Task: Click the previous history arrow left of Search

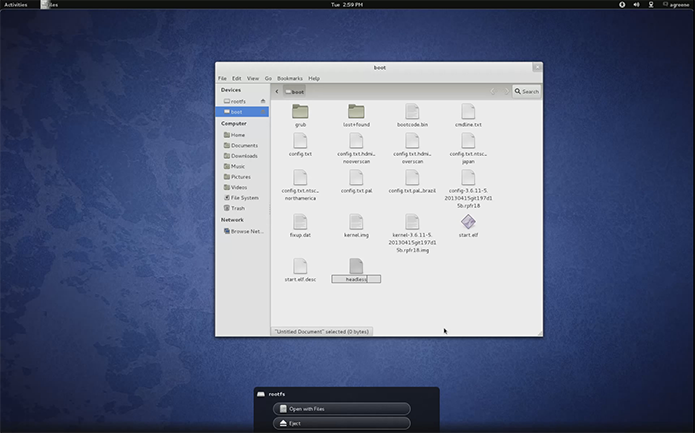Action: pyautogui.click(x=492, y=91)
